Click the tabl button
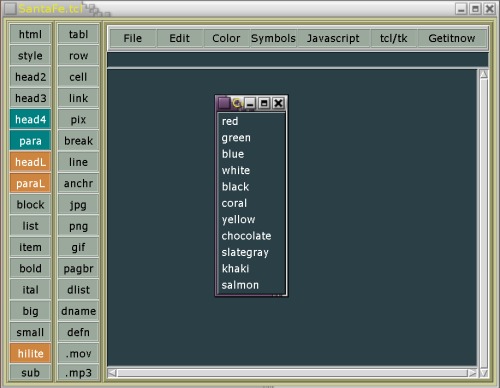The image size is (500, 388). click(78, 34)
